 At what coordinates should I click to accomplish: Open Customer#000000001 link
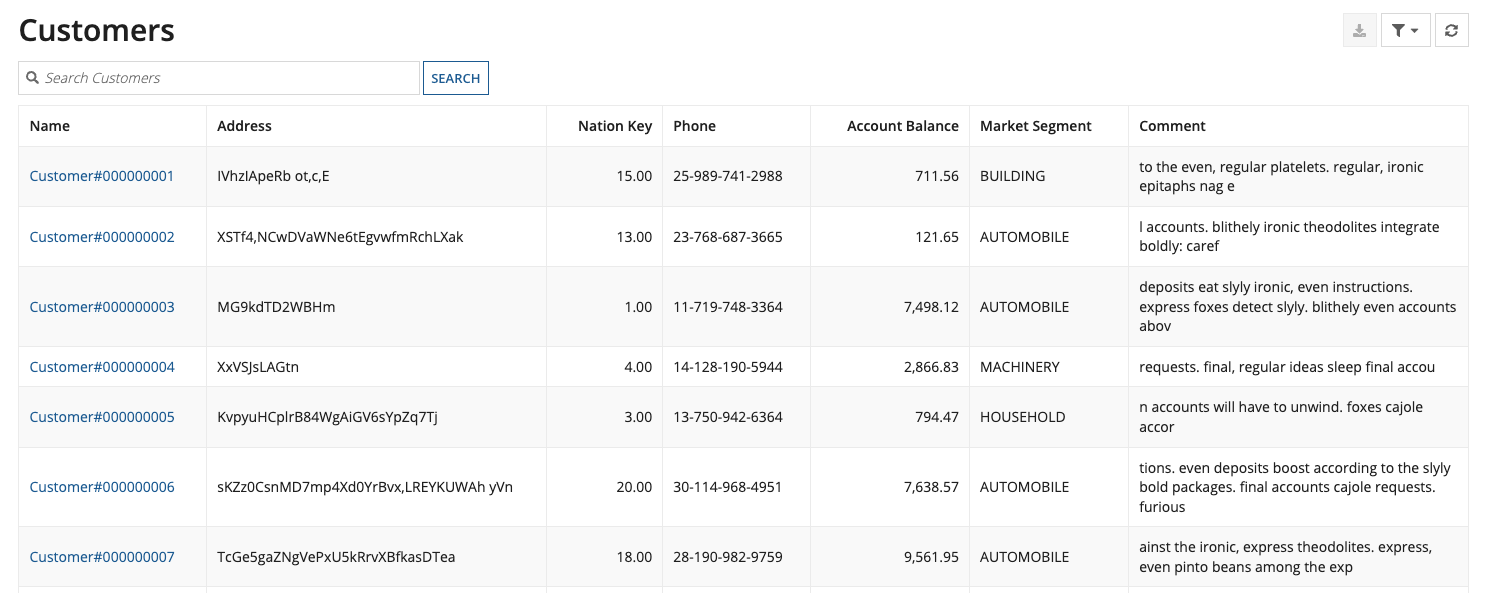[102, 176]
